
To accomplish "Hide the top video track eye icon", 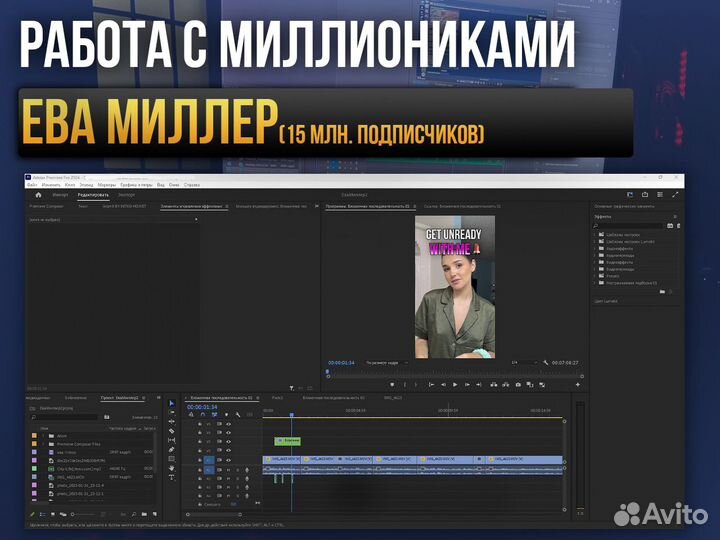I will (228, 424).
